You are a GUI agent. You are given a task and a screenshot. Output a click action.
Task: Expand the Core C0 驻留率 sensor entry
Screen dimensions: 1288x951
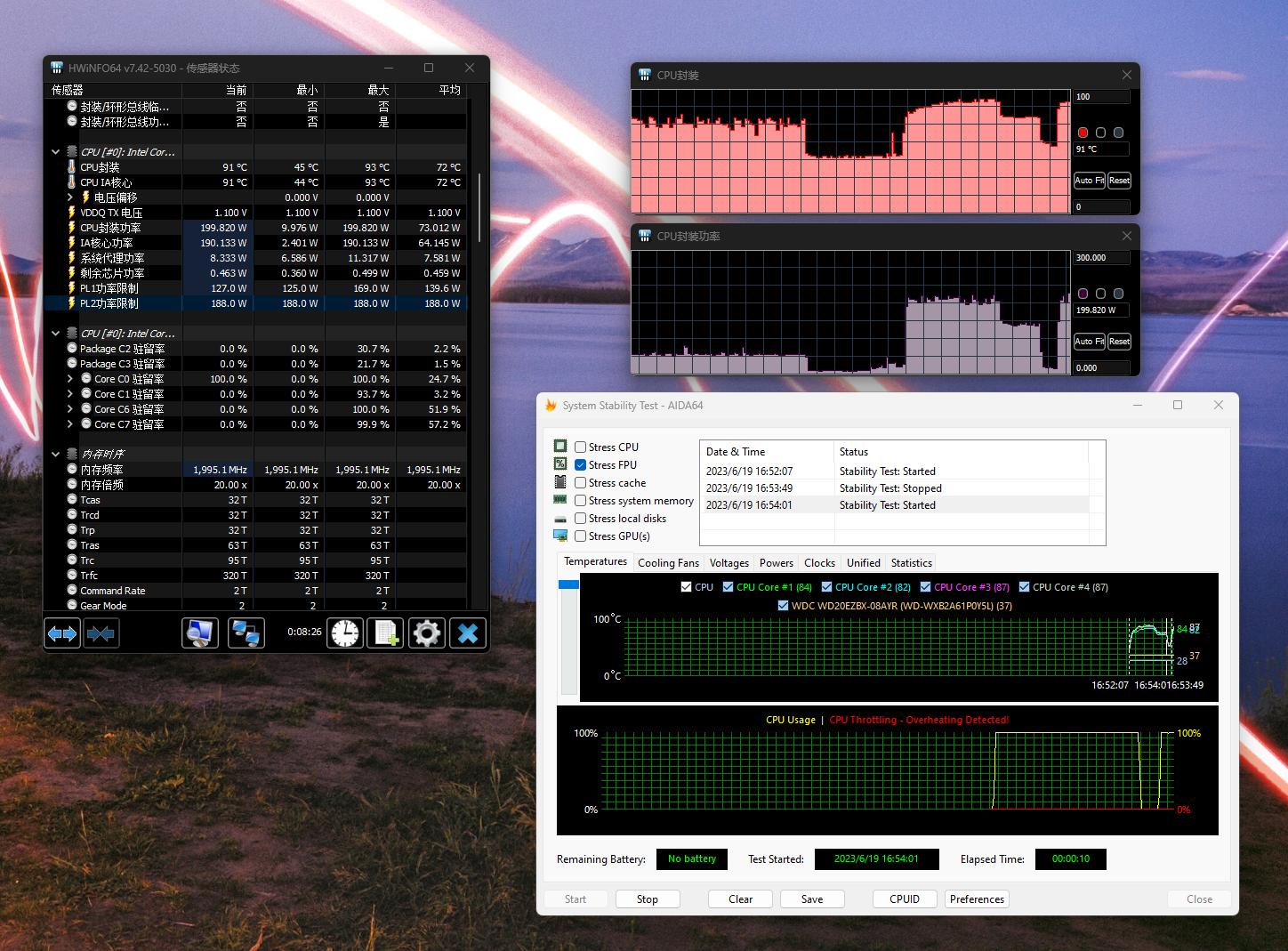[x=71, y=378]
